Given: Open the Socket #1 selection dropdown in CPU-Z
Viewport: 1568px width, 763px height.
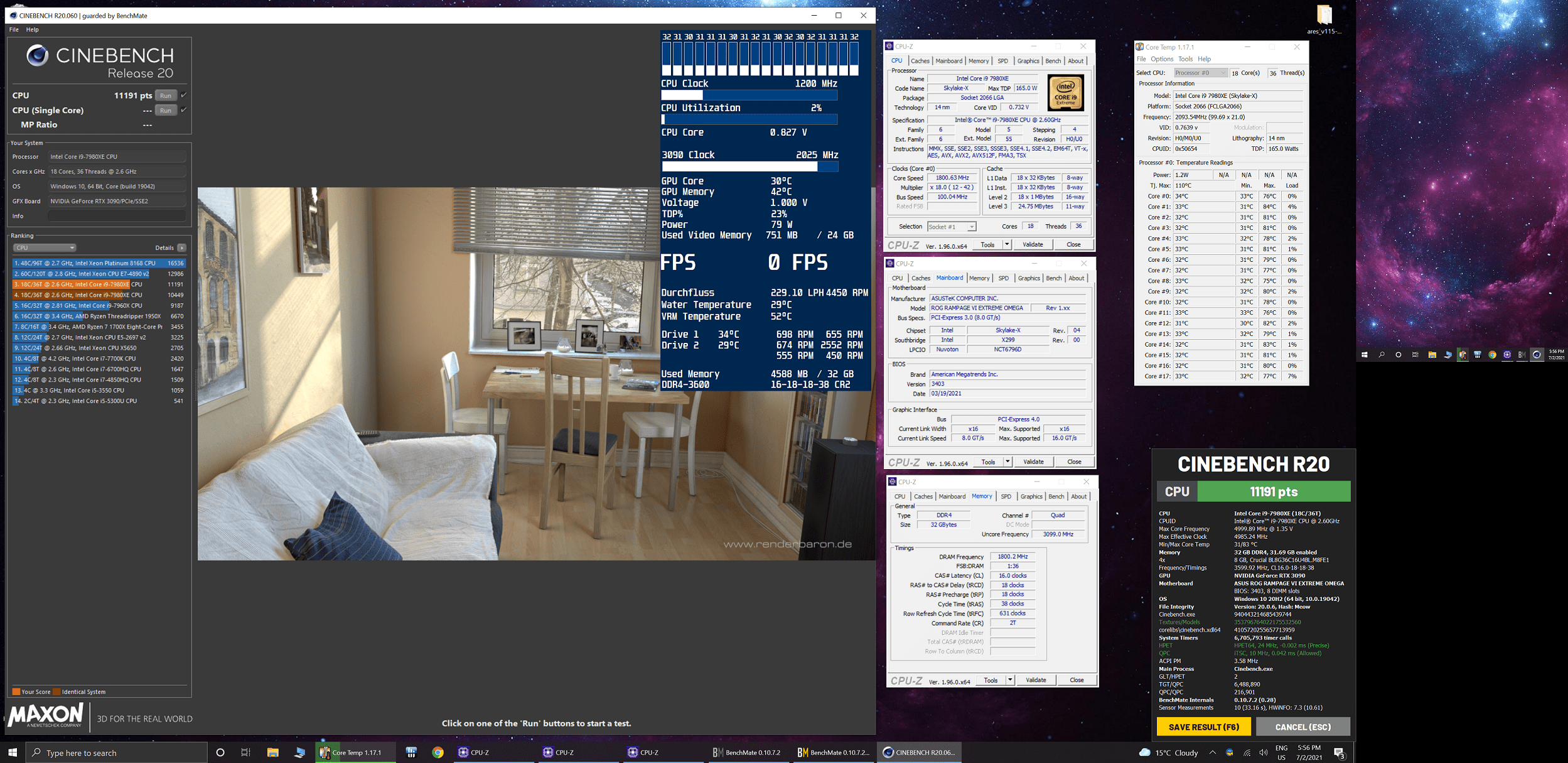Looking at the screenshot, I should pos(952,227).
